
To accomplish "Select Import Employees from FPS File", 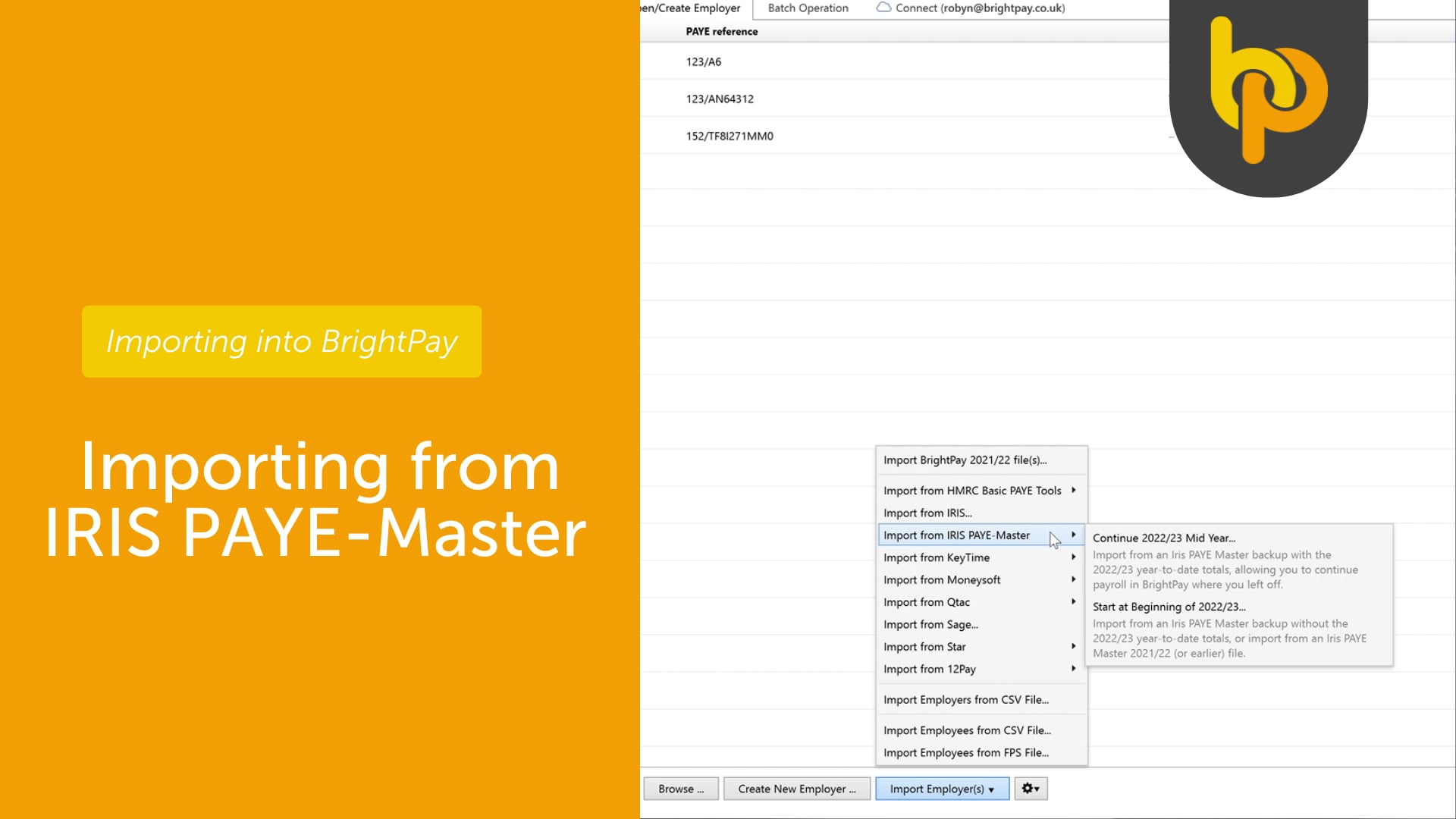I will [x=965, y=752].
